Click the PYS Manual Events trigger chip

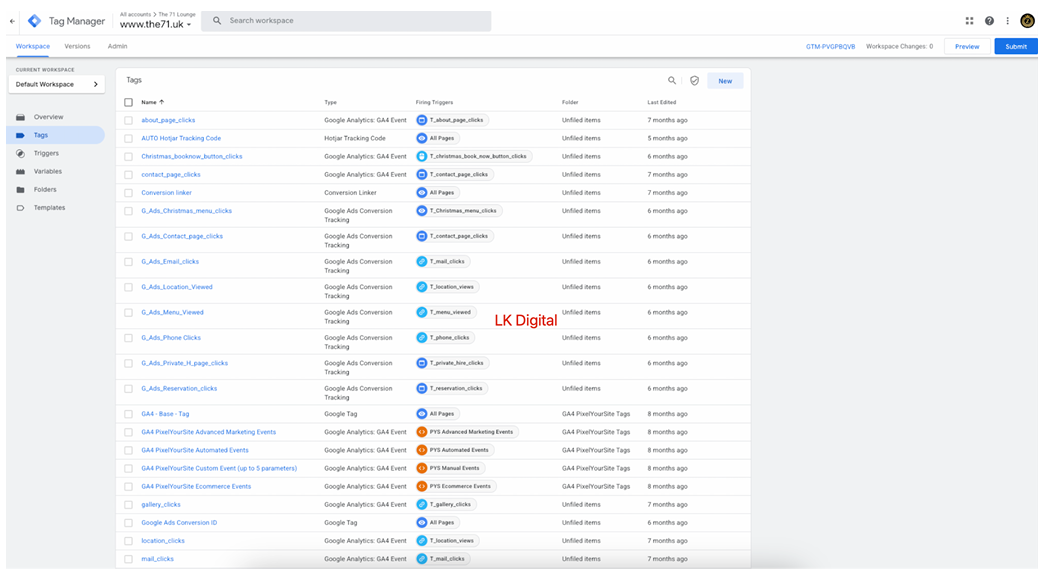[450, 468]
